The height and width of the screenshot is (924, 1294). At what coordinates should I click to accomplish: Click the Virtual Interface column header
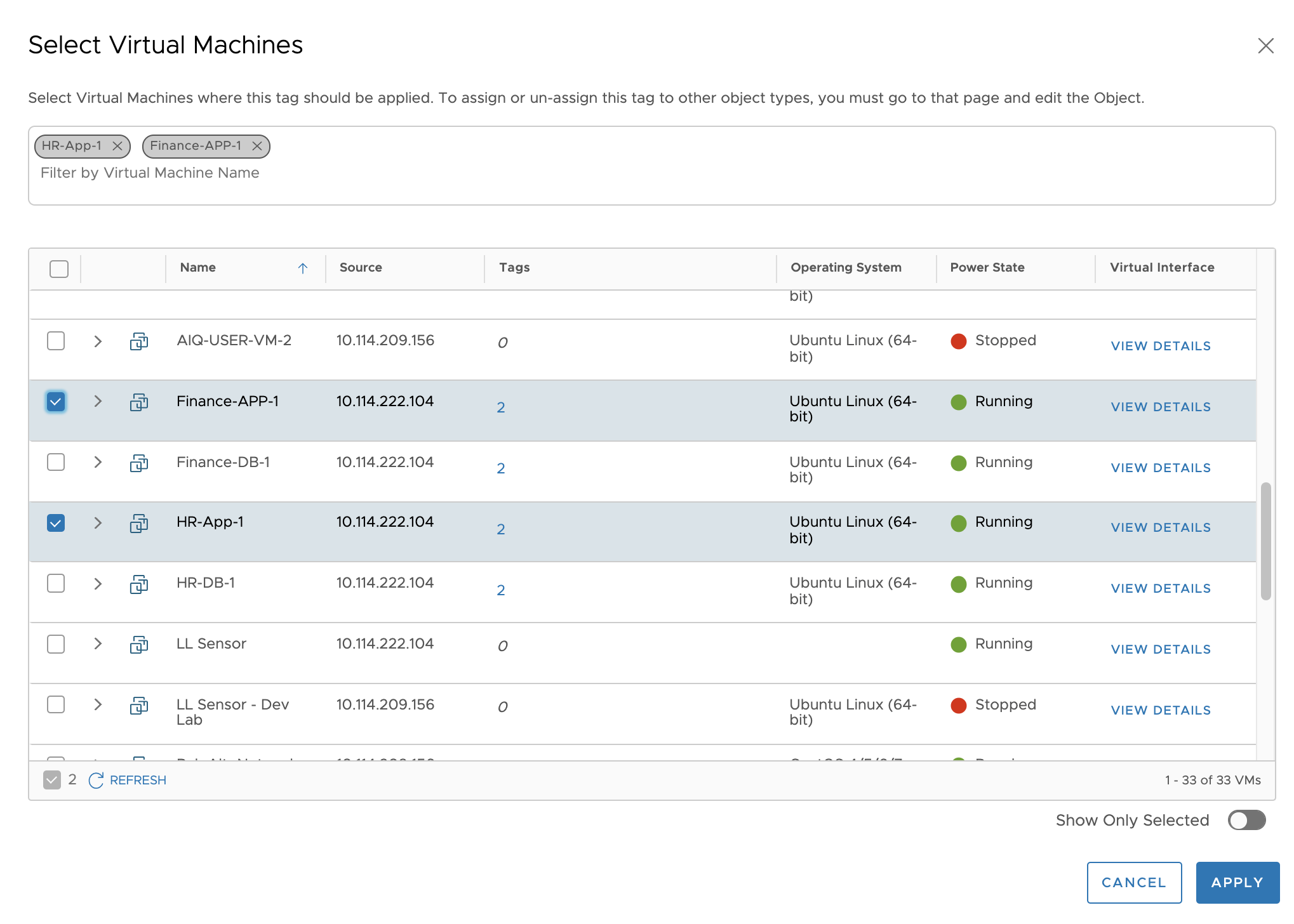click(x=1162, y=267)
